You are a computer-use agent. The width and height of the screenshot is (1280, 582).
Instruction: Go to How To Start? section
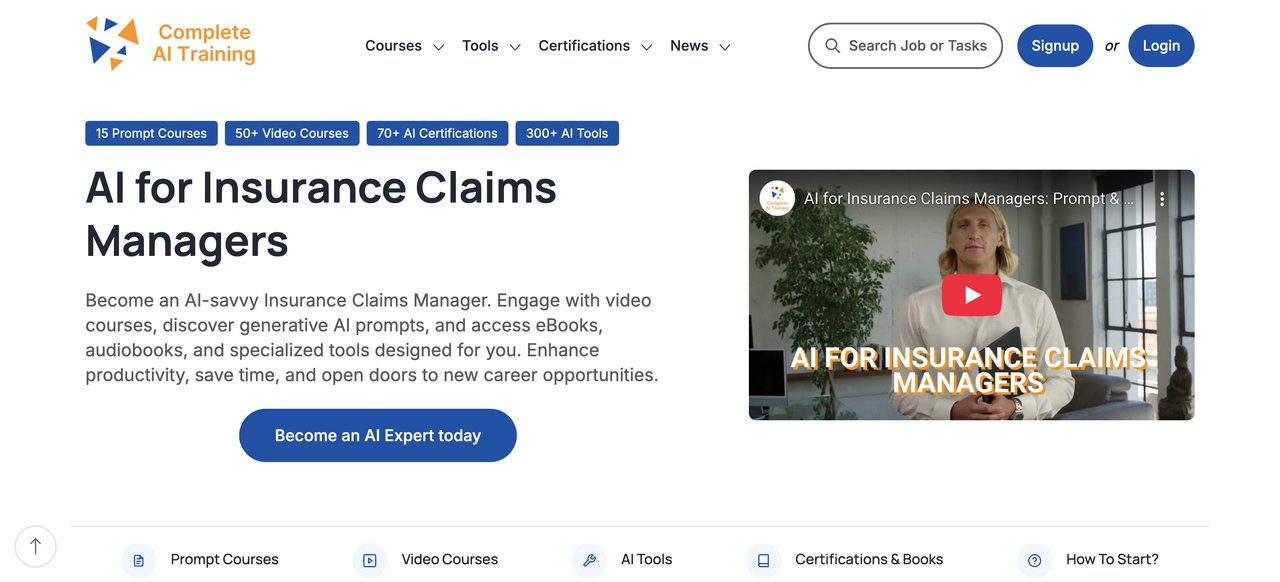coord(1112,560)
